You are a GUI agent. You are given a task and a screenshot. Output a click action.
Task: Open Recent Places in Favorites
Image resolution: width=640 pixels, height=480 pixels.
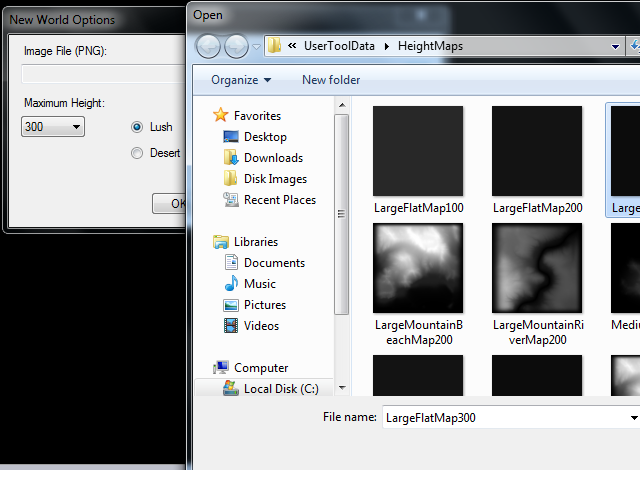click(280, 200)
